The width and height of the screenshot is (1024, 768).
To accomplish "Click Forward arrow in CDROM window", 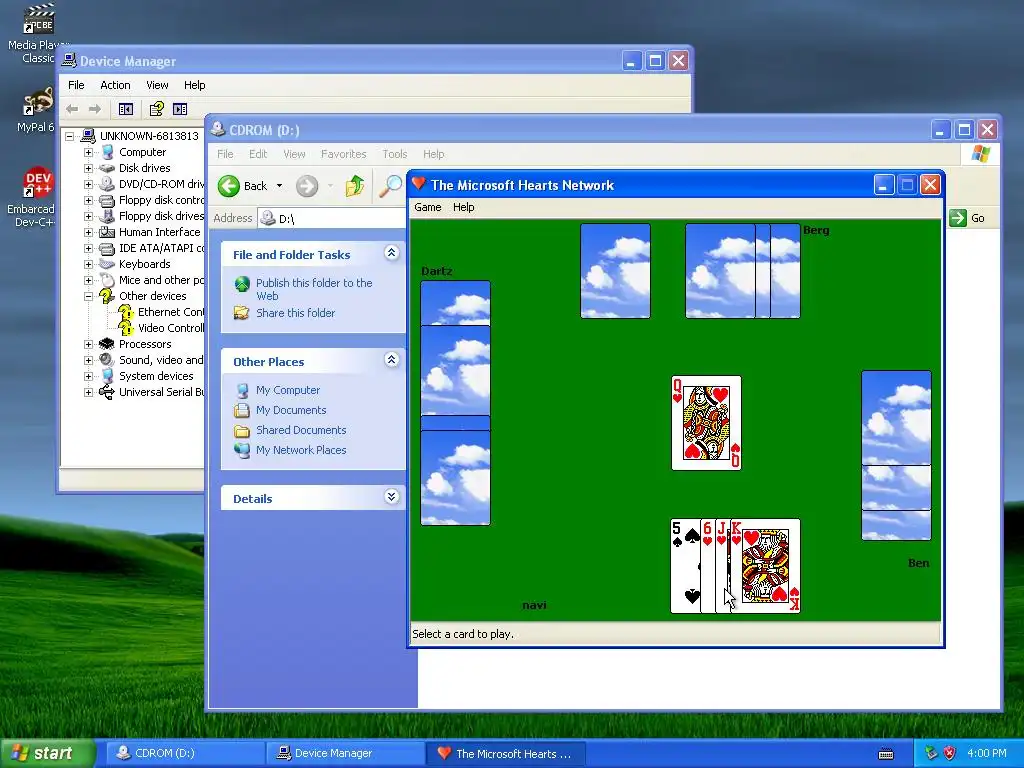I will click(307, 186).
